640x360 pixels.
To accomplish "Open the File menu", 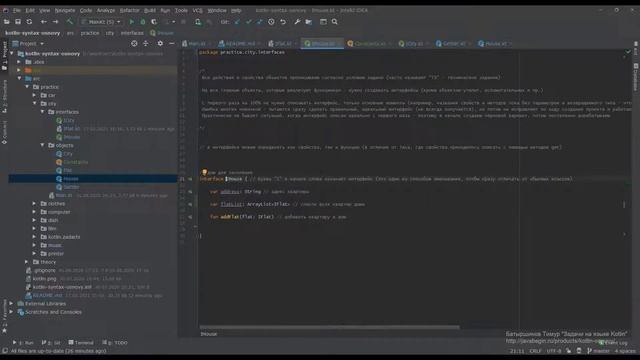I will 17,10.
